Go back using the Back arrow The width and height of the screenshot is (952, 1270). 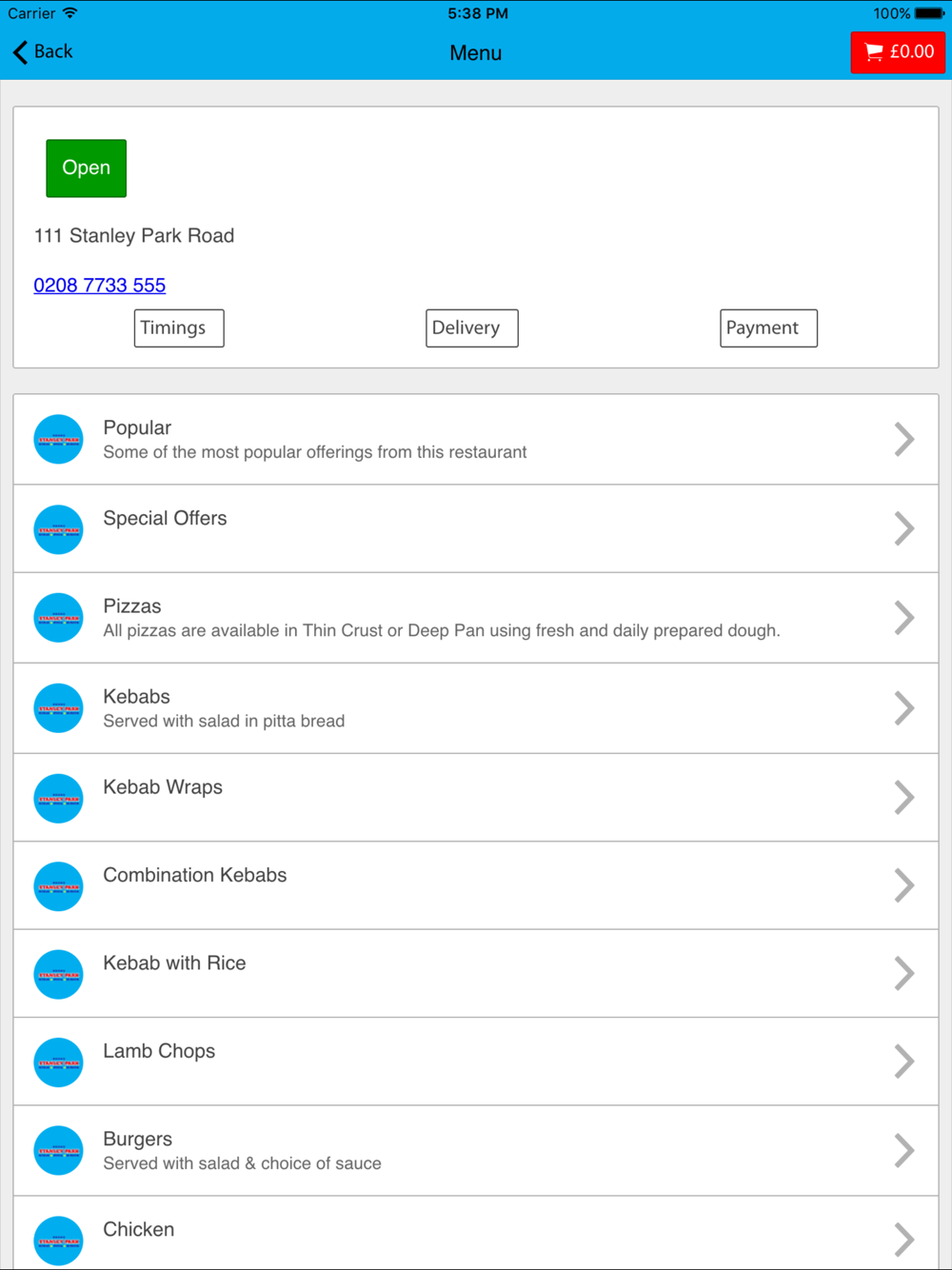coord(43,51)
